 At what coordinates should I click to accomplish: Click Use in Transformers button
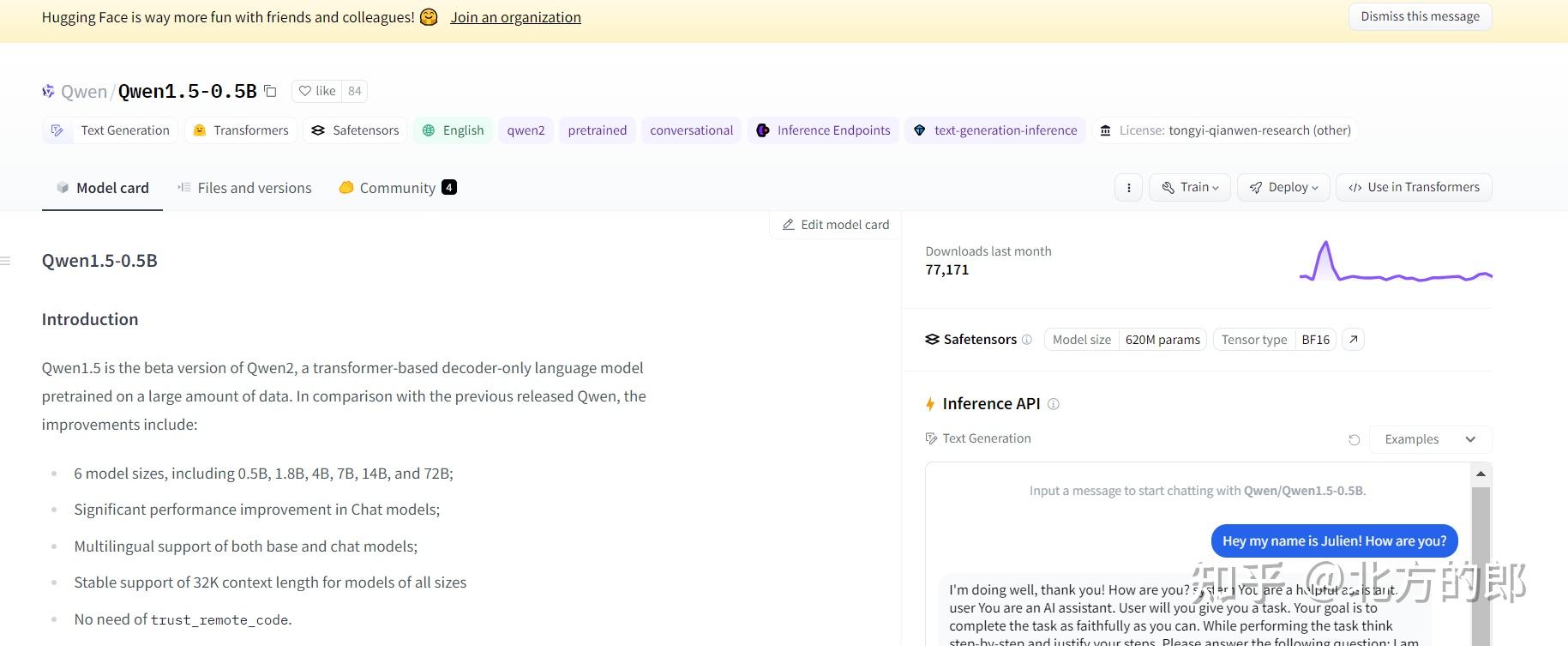click(1414, 188)
